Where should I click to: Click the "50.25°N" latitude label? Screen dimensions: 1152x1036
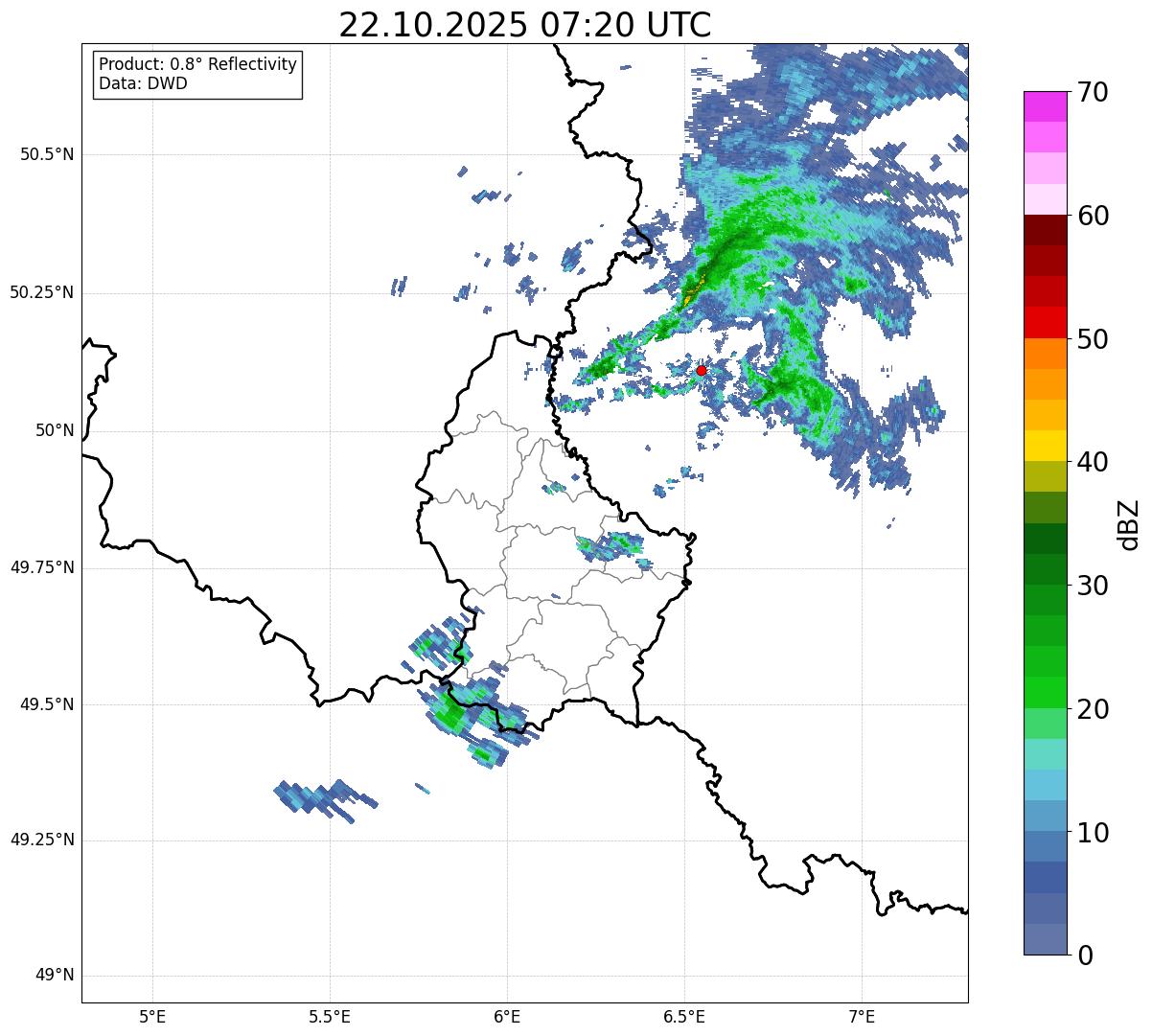[x=42, y=292]
